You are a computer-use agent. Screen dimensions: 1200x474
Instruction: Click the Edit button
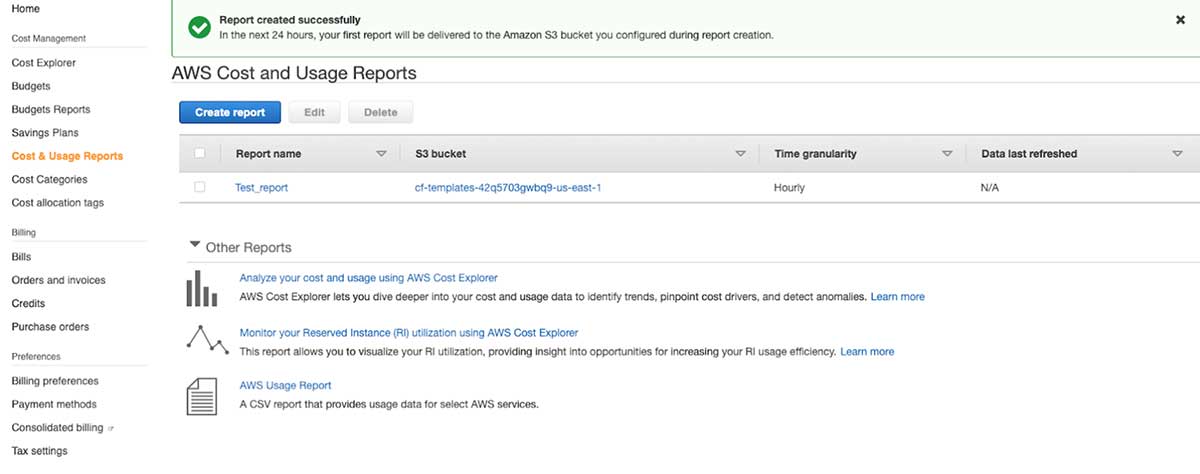click(x=314, y=113)
